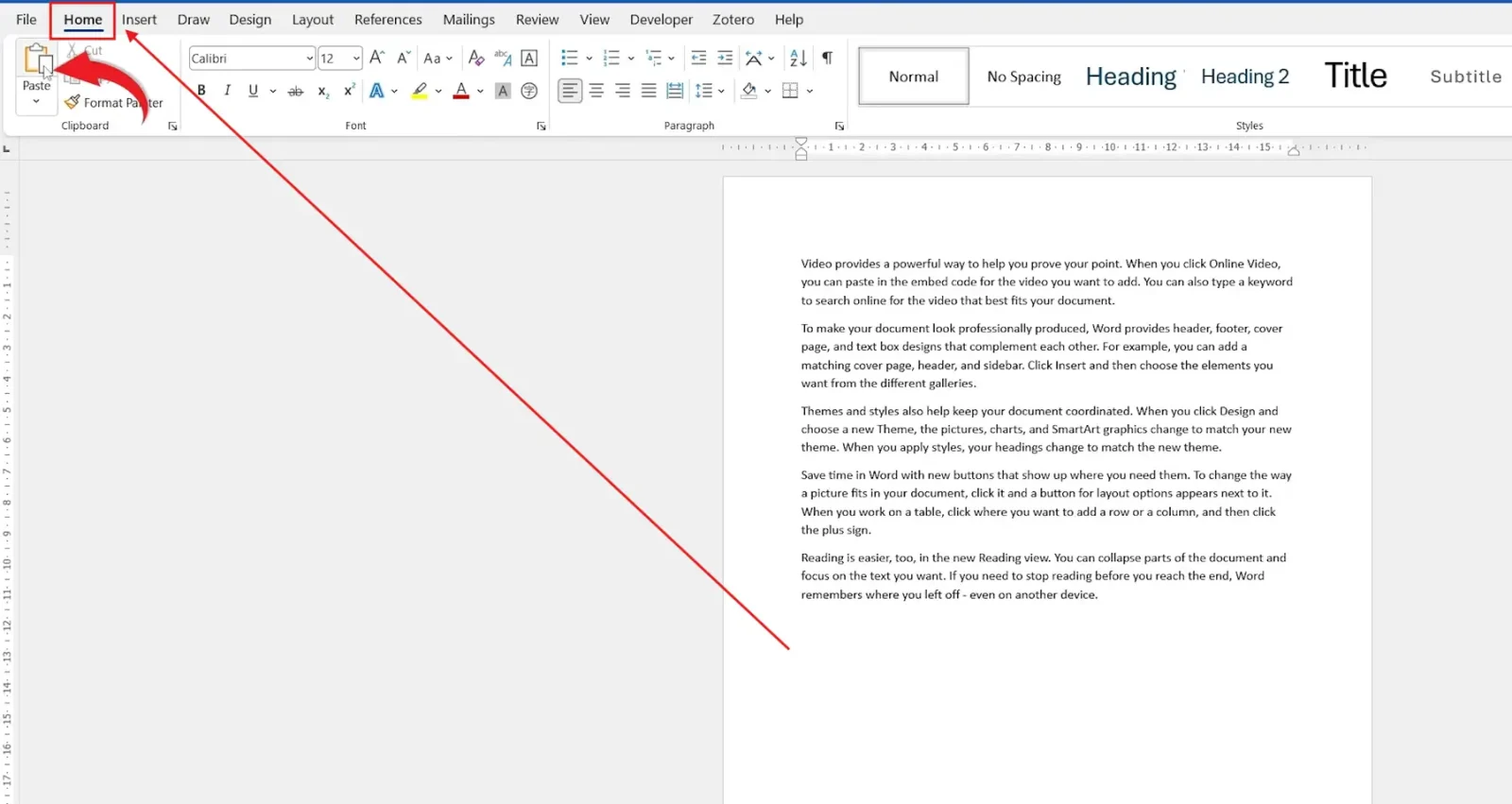Open the borders dropdown arrow
The image size is (1512, 804).
810,91
